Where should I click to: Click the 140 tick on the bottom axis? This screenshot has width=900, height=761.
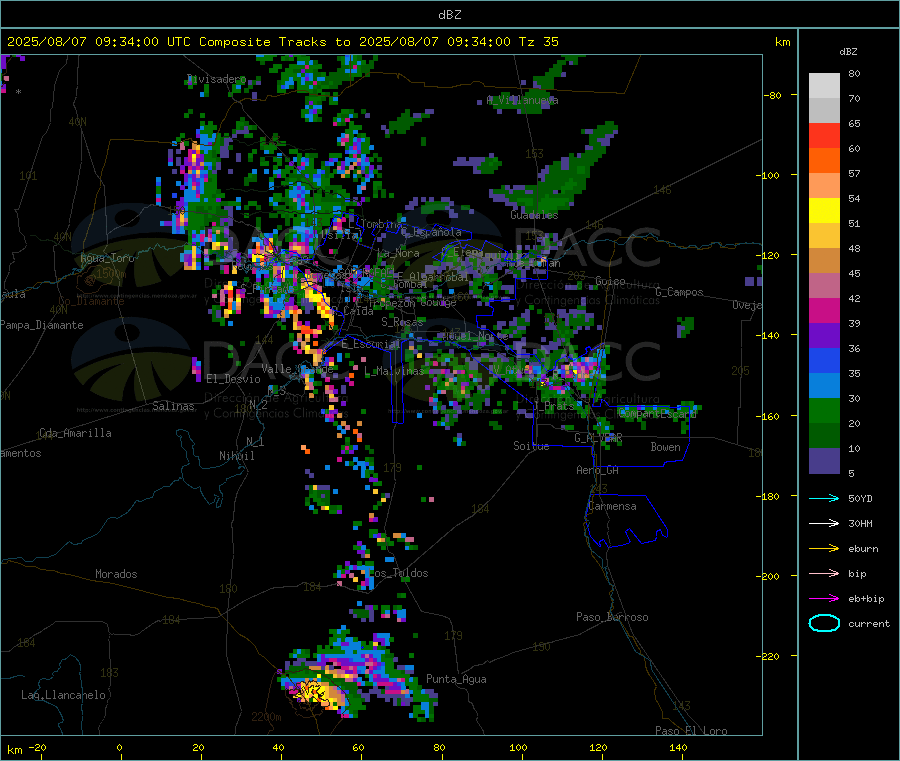(x=678, y=748)
